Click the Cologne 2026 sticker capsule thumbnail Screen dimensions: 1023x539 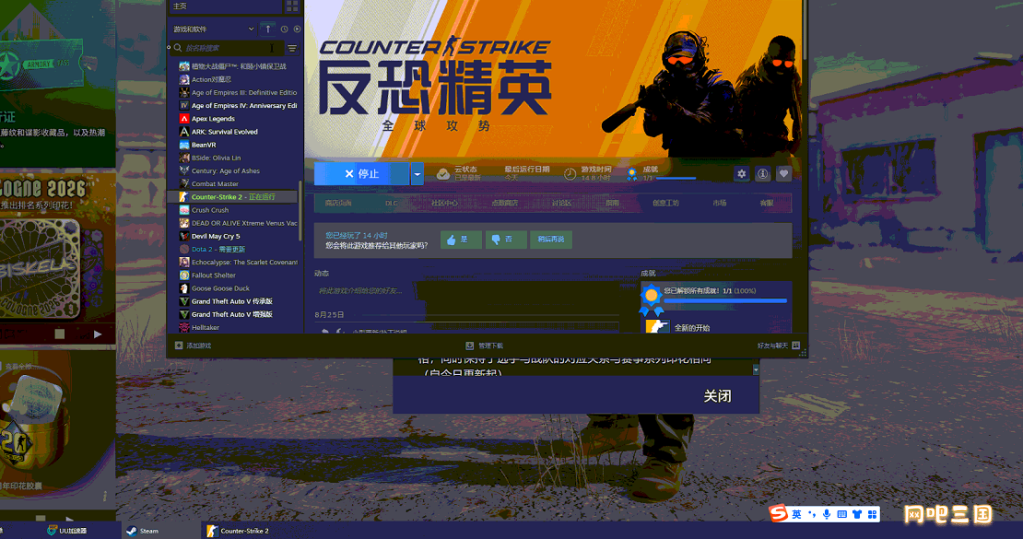40,268
